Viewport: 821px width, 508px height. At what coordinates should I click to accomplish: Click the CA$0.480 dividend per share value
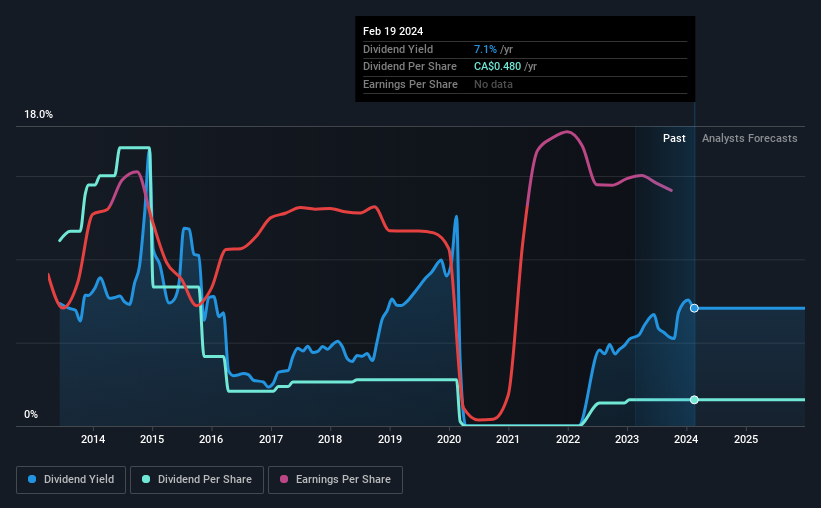pyautogui.click(x=497, y=67)
